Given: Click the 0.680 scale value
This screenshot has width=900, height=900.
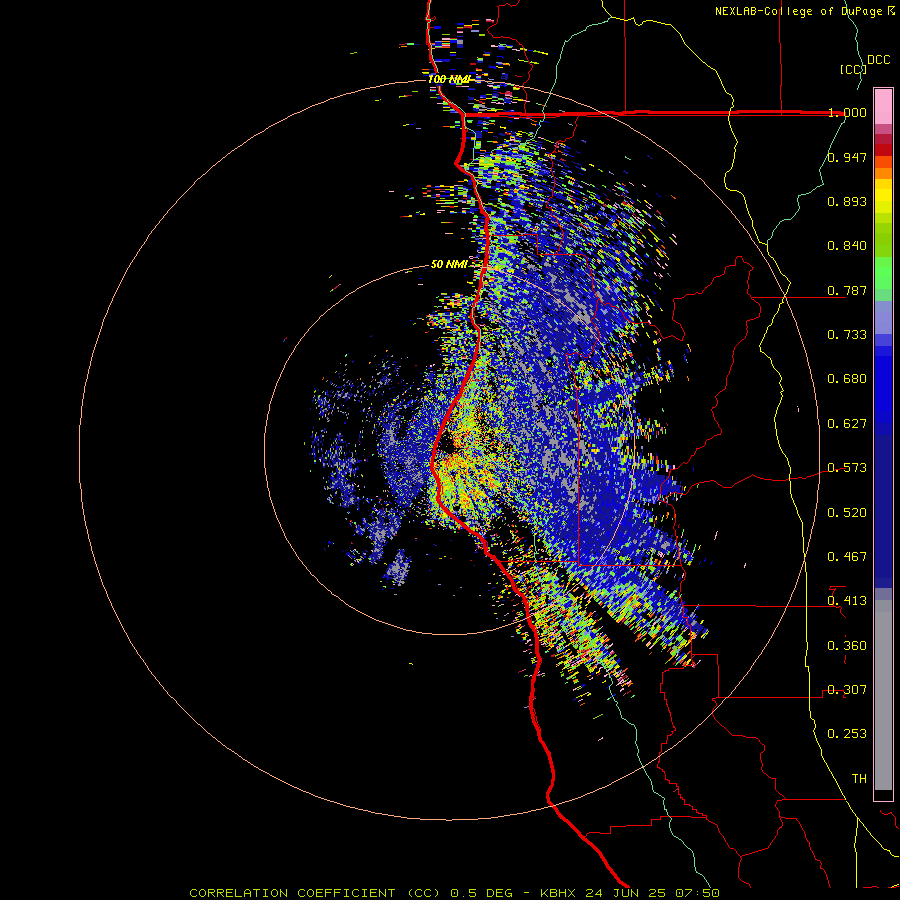Looking at the screenshot, I should click(x=847, y=379).
